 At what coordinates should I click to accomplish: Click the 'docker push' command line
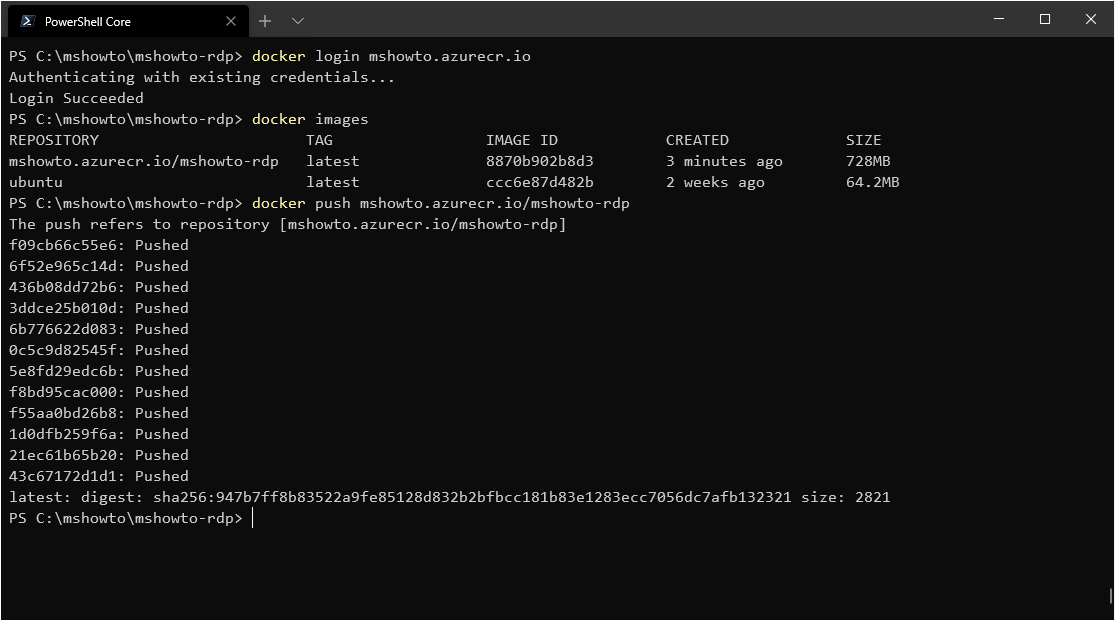pos(441,203)
